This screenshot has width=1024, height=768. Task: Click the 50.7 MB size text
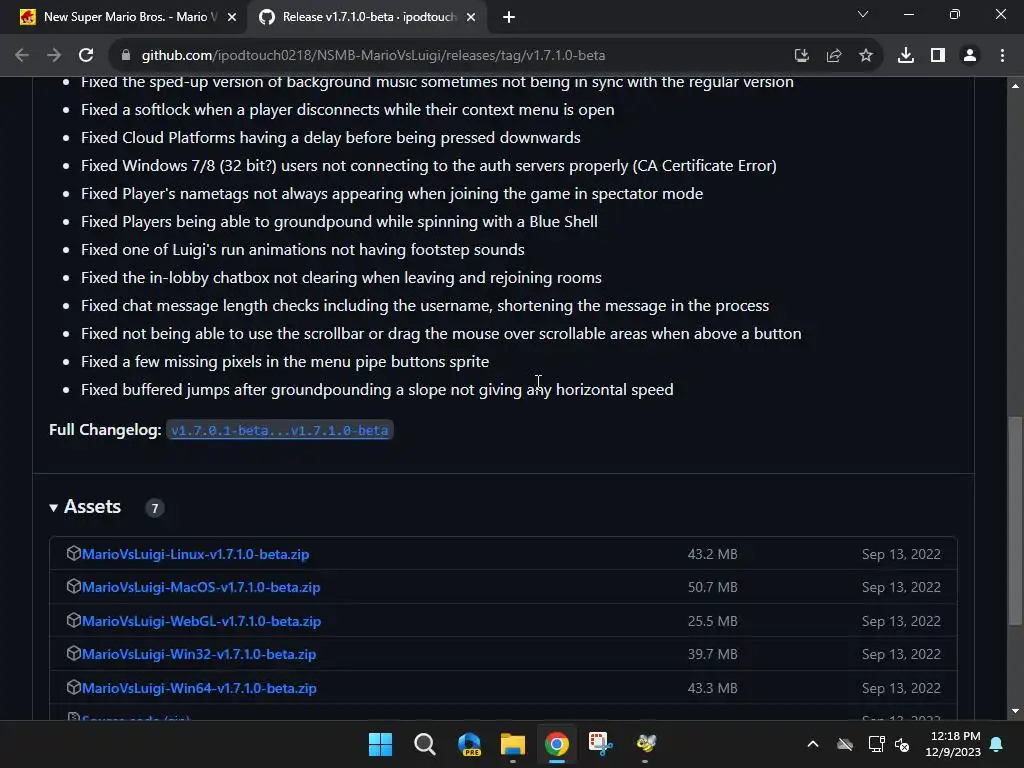pos(712,587)
